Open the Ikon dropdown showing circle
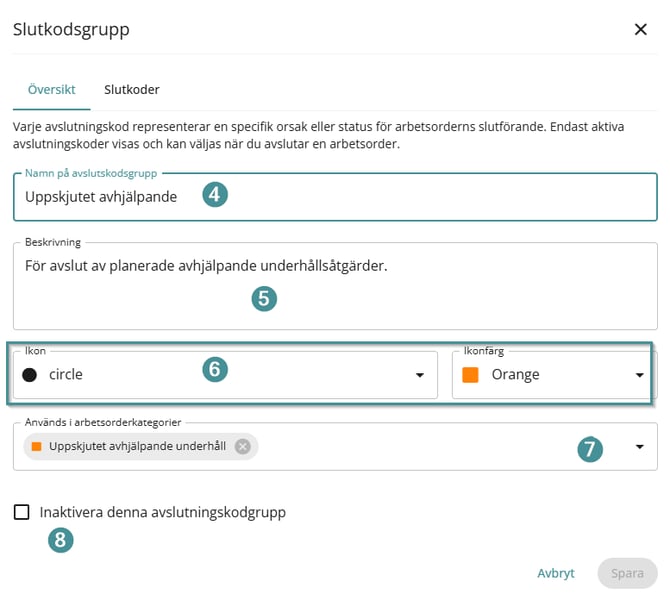The image size is (670, 600). click(225, 375)
